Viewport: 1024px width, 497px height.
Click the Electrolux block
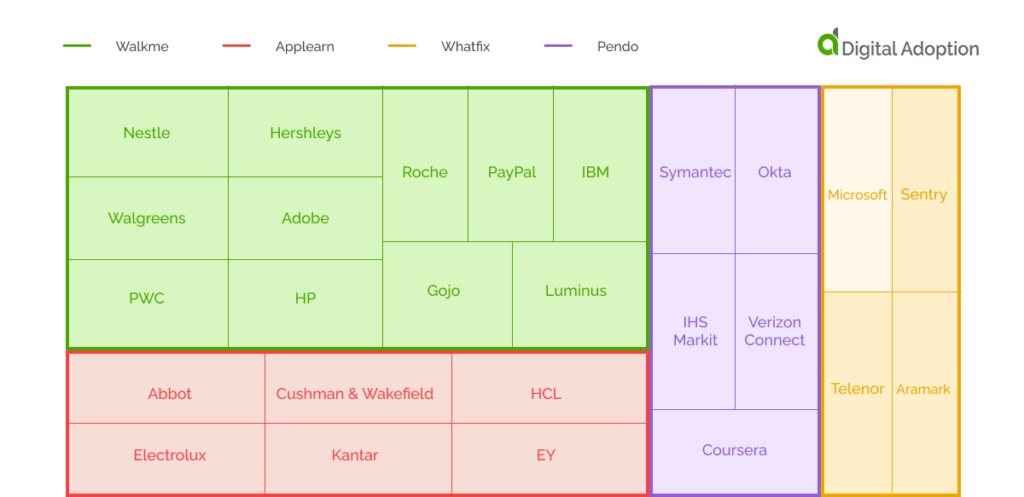[x=169, y=455]
